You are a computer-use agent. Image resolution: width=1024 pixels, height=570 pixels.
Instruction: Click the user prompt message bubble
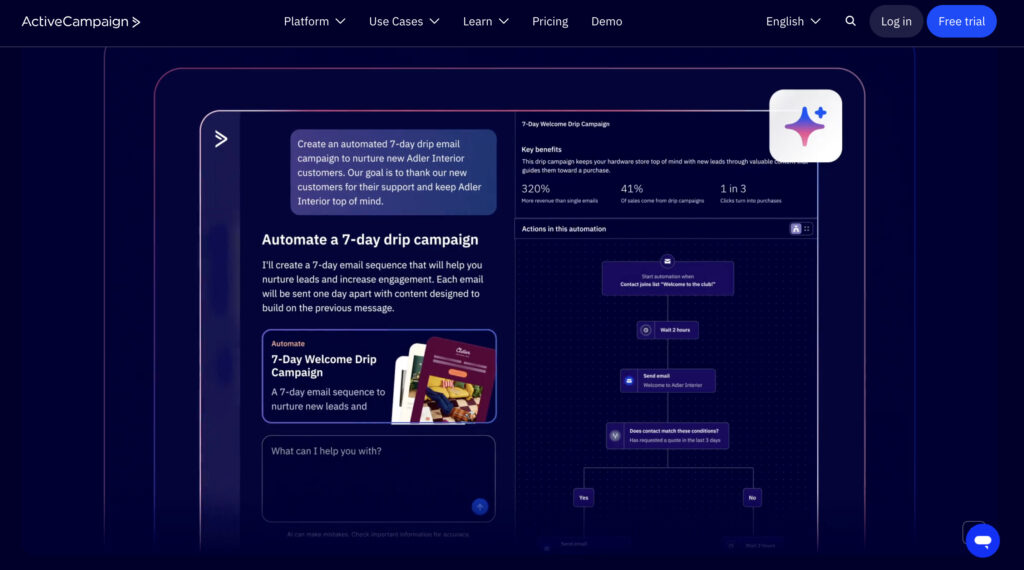pyautogui.click(x=393, y=172)
